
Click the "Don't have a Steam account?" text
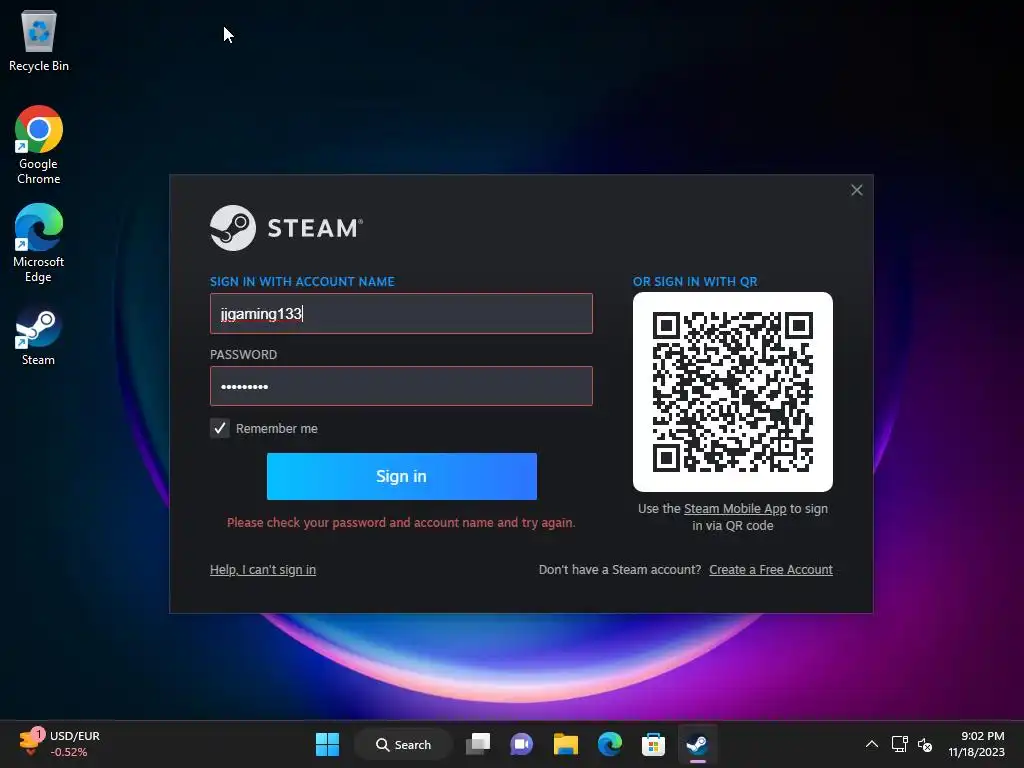[x=620, y=569]
